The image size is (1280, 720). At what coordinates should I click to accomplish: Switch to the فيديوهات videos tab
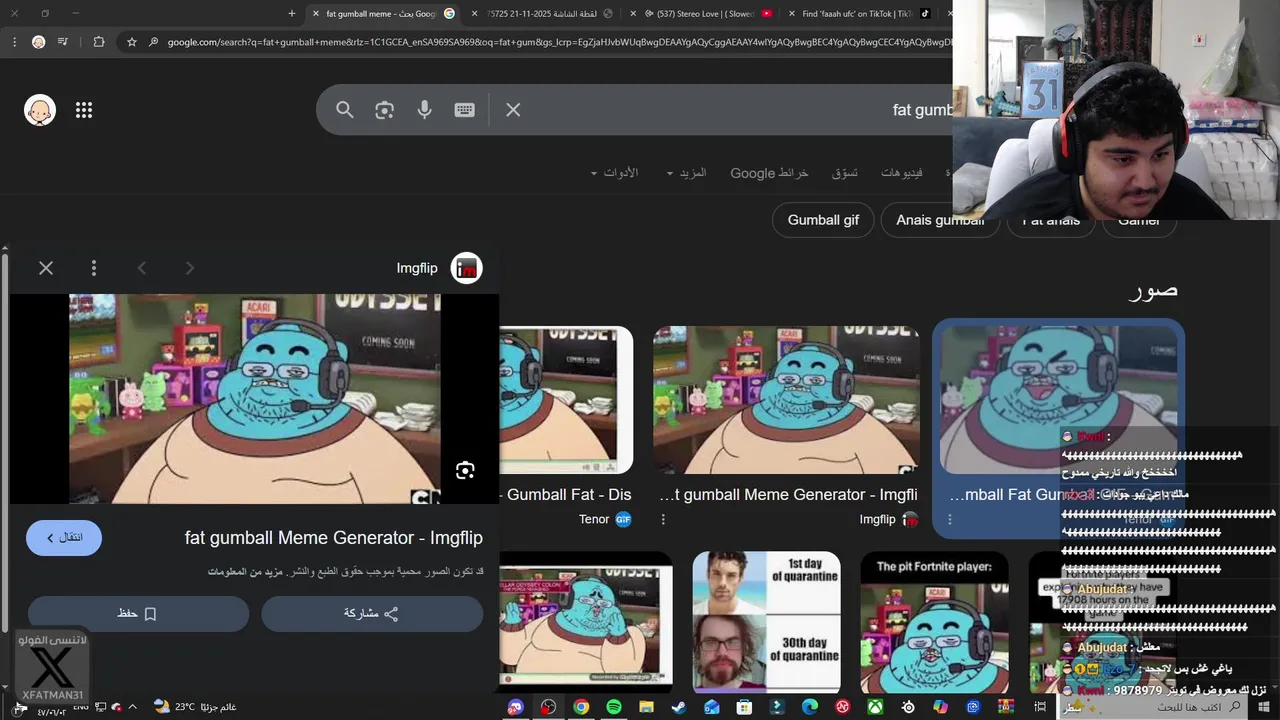pyautogui.click(x=903, y=173)
